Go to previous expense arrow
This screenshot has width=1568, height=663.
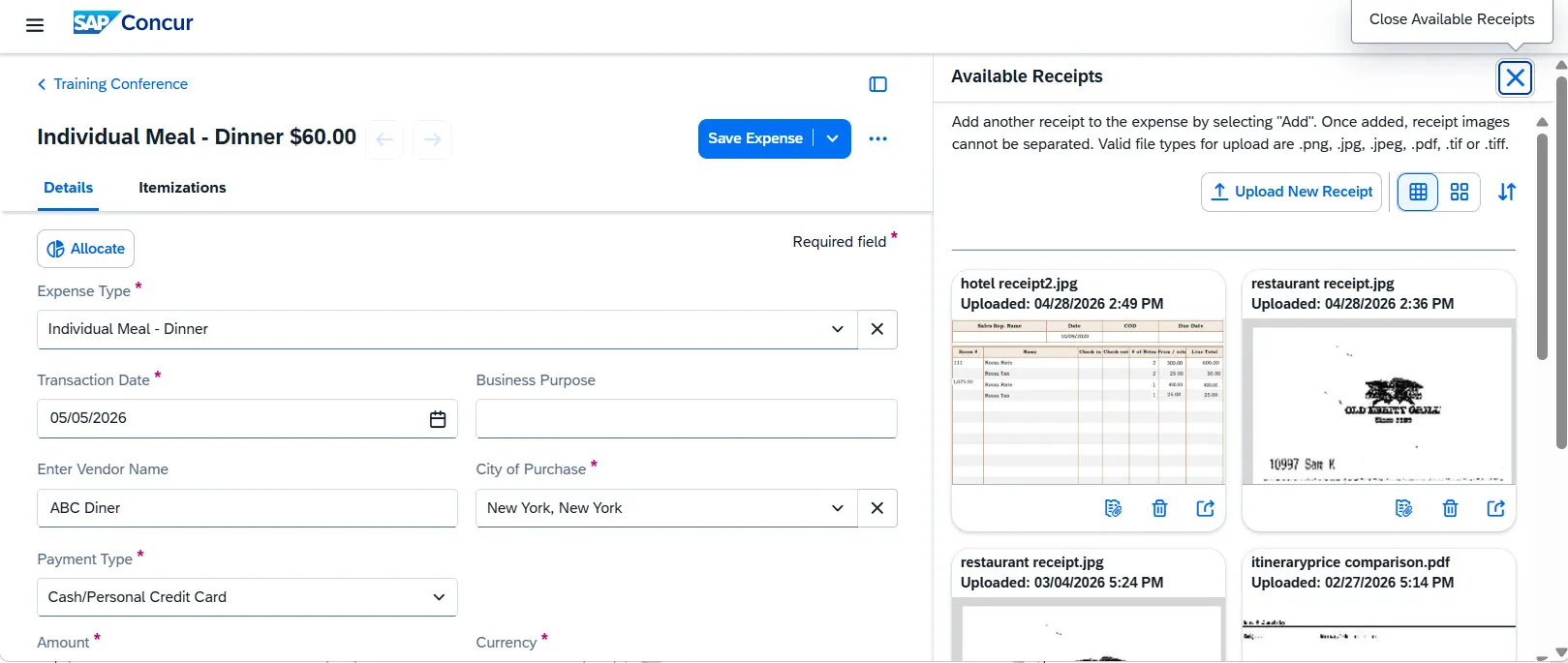(x=384, y=139)
